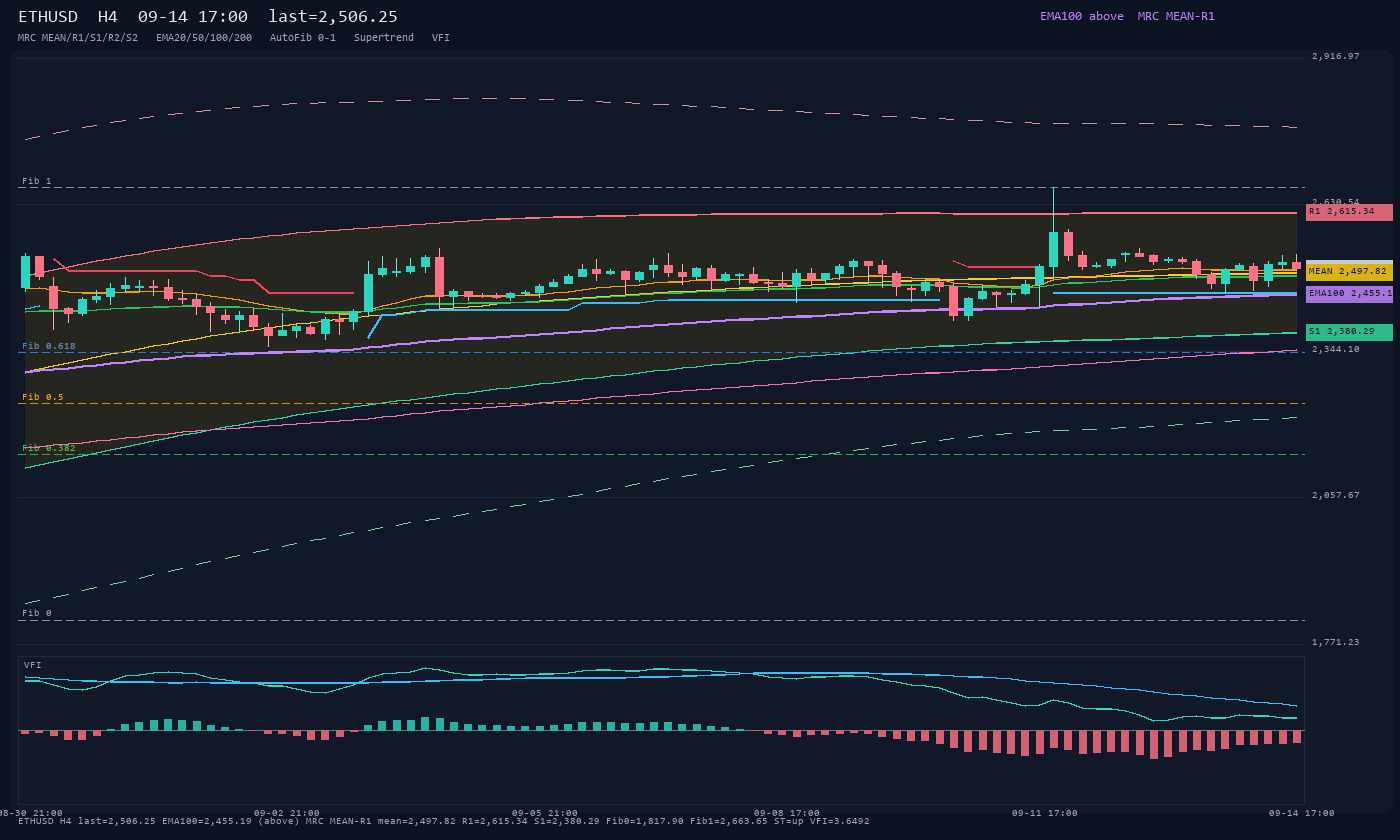Image resolution: width=1400 pixels, height=840 pixels.
Task: Click the 09-08 17:00 time axis label
Action: click(787, 813)
